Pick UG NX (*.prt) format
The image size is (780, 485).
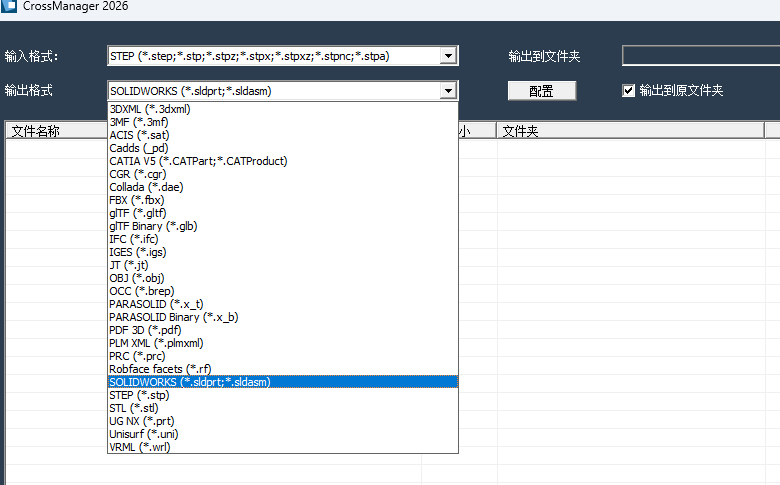click(283, 421)
